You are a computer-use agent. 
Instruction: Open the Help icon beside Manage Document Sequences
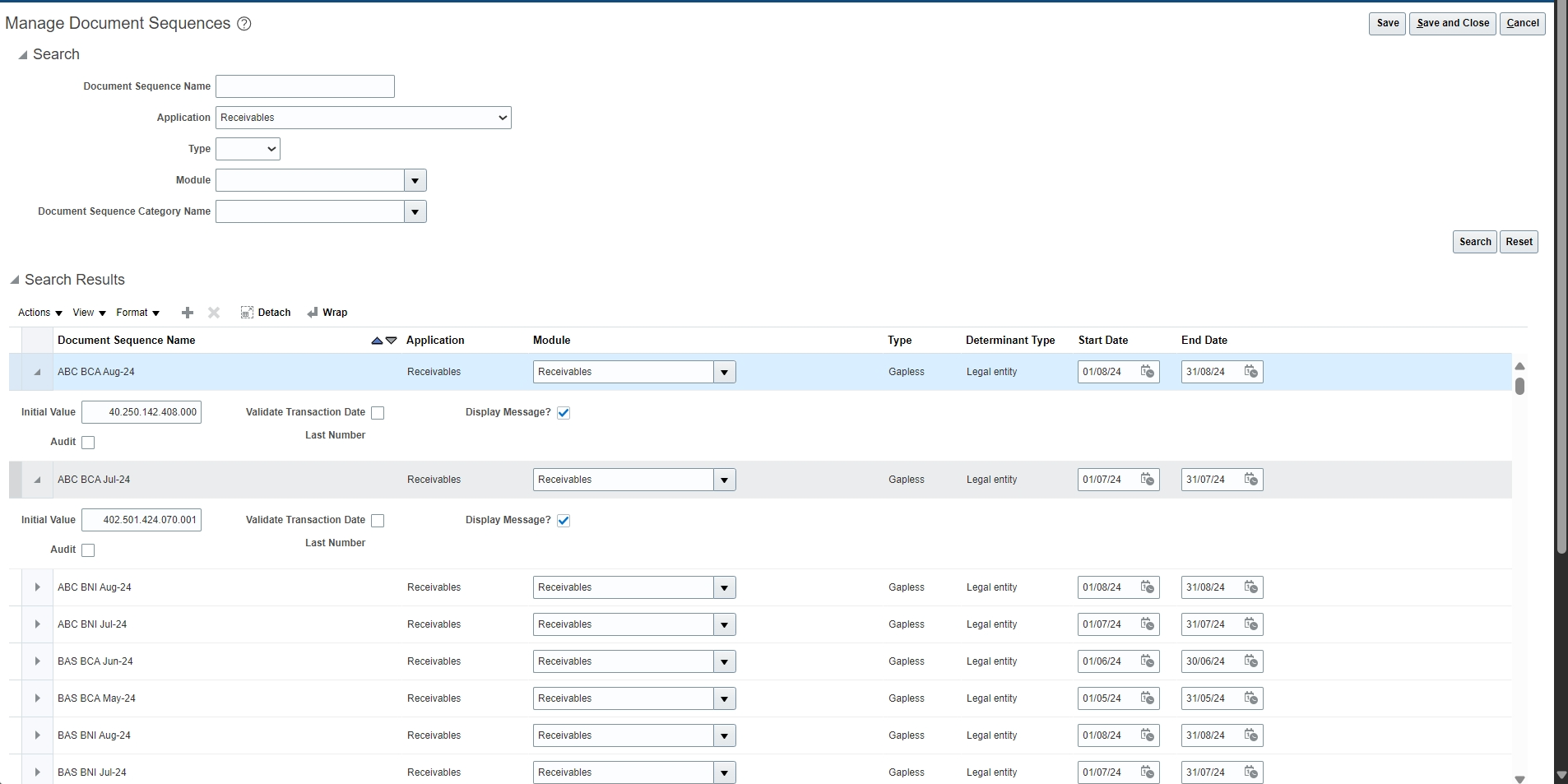(243, 24)
